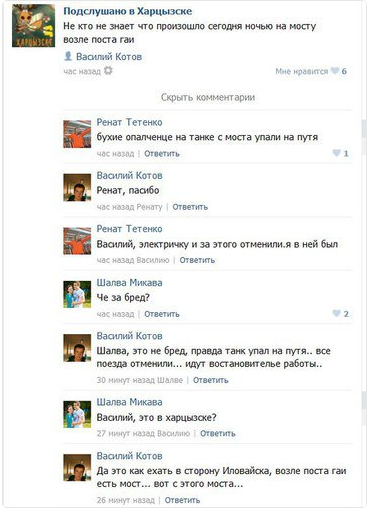Reply to 'Василий, это в харцызске?' comment

[218, 434]
